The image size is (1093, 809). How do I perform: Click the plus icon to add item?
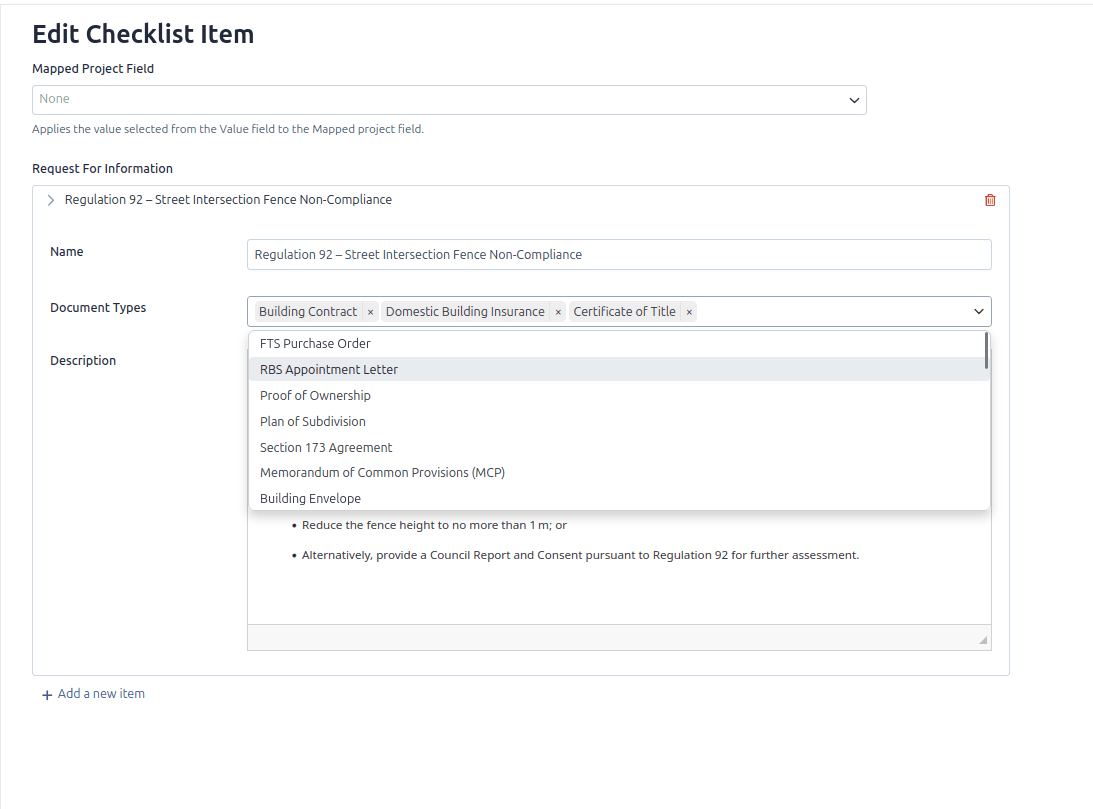47,695
